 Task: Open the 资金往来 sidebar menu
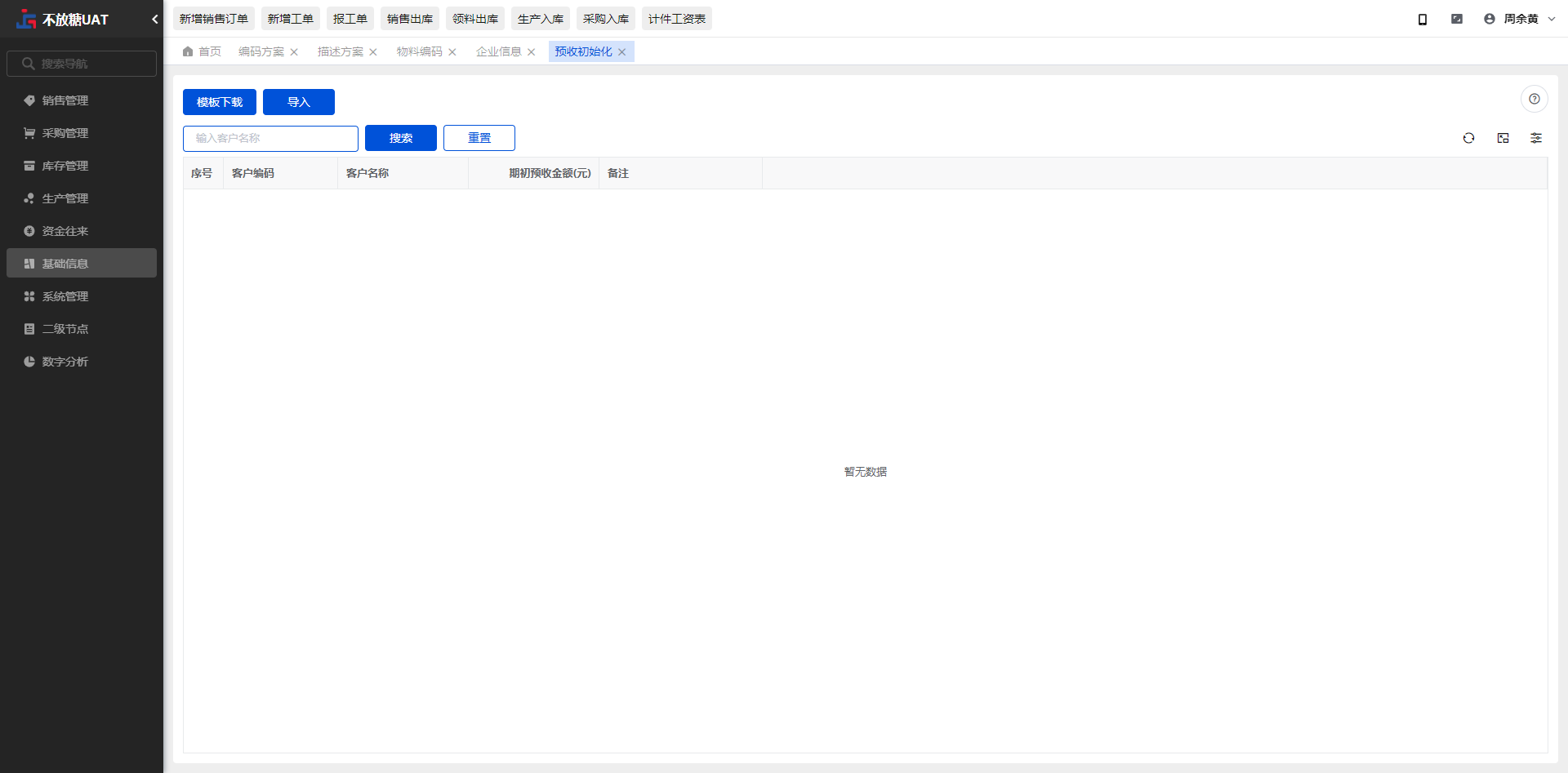coord(82,231)
